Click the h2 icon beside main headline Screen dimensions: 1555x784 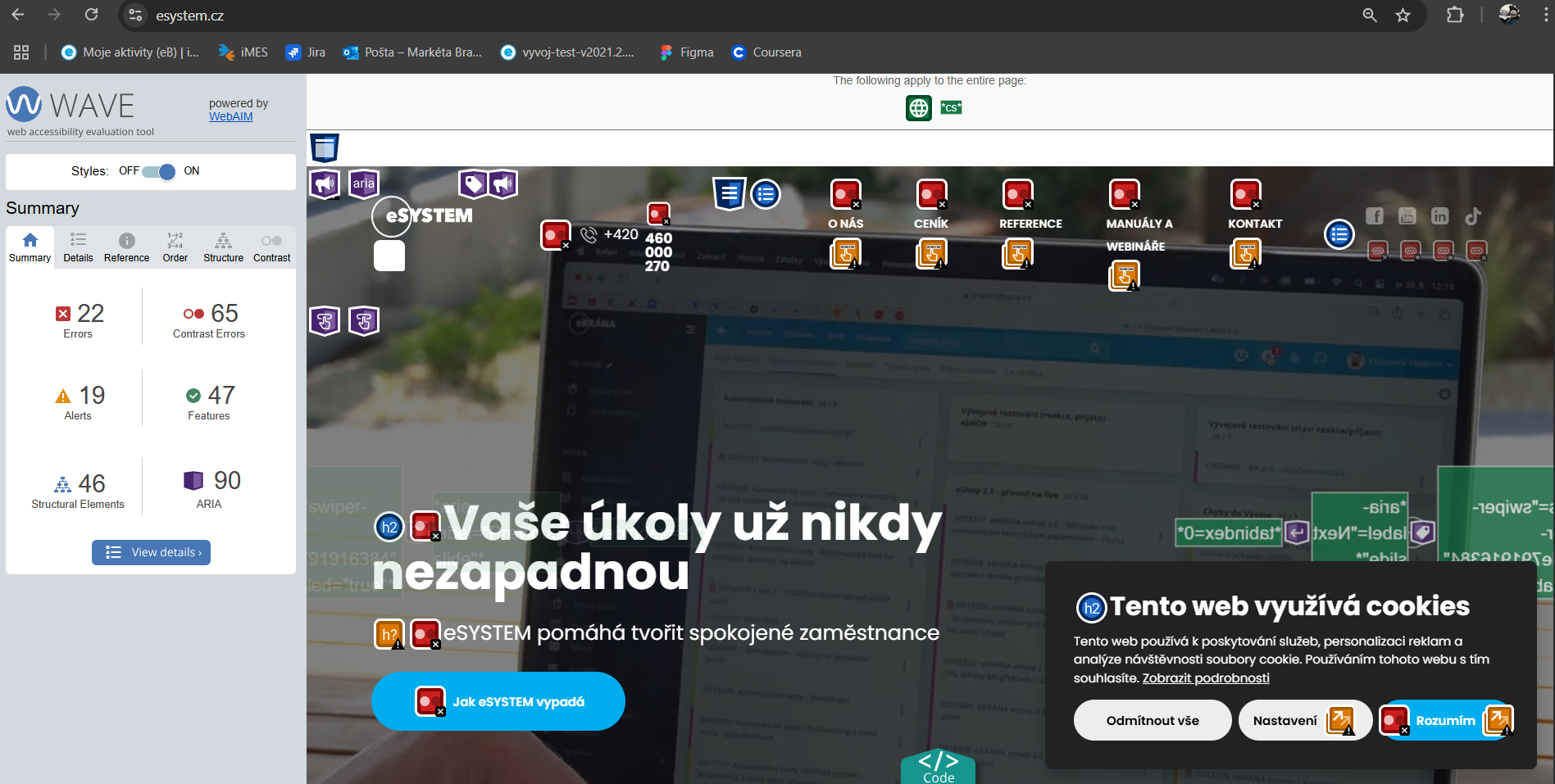coord(389,527)
